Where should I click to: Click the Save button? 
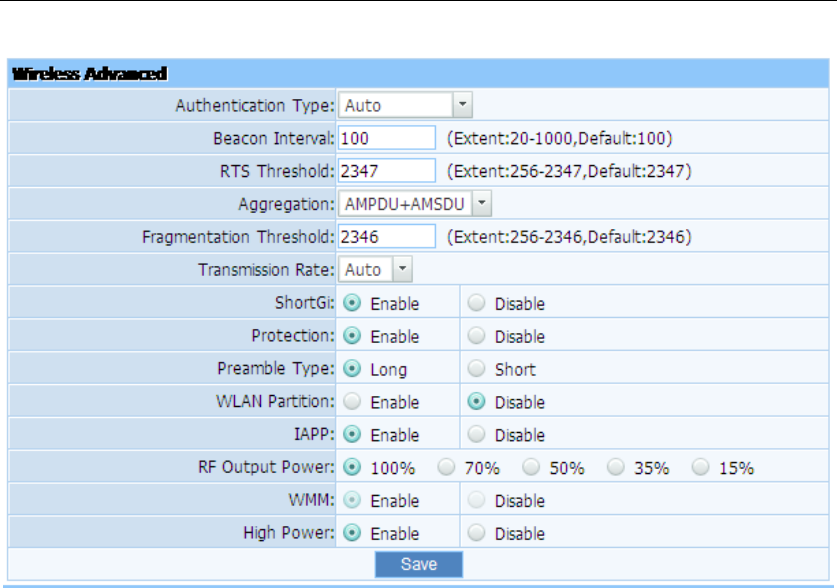(x=419, y=565)
